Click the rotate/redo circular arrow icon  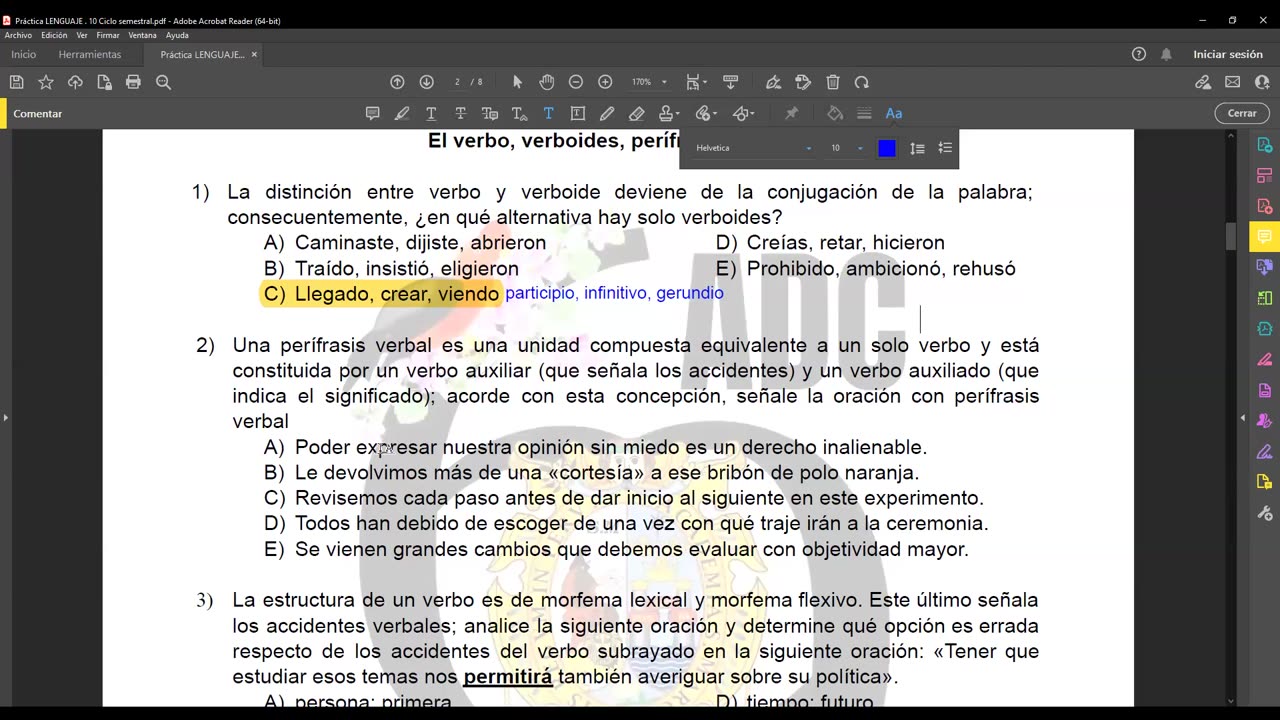tap(862, 82)
